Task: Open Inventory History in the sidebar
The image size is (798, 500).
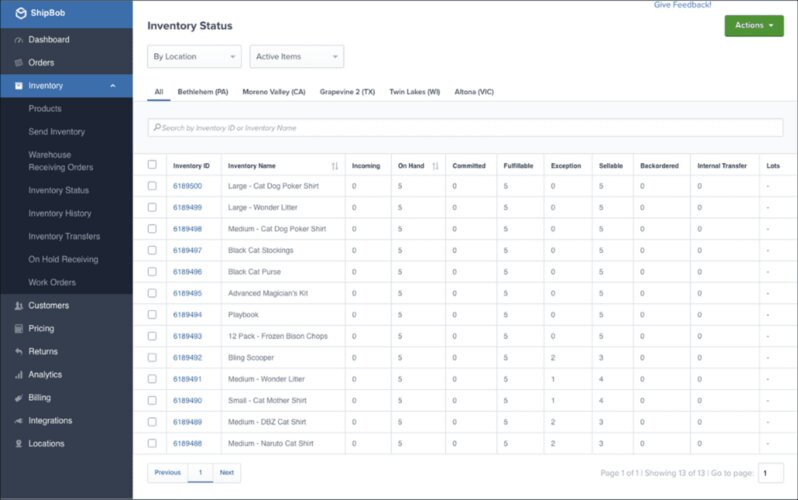Action: (60, 214)
